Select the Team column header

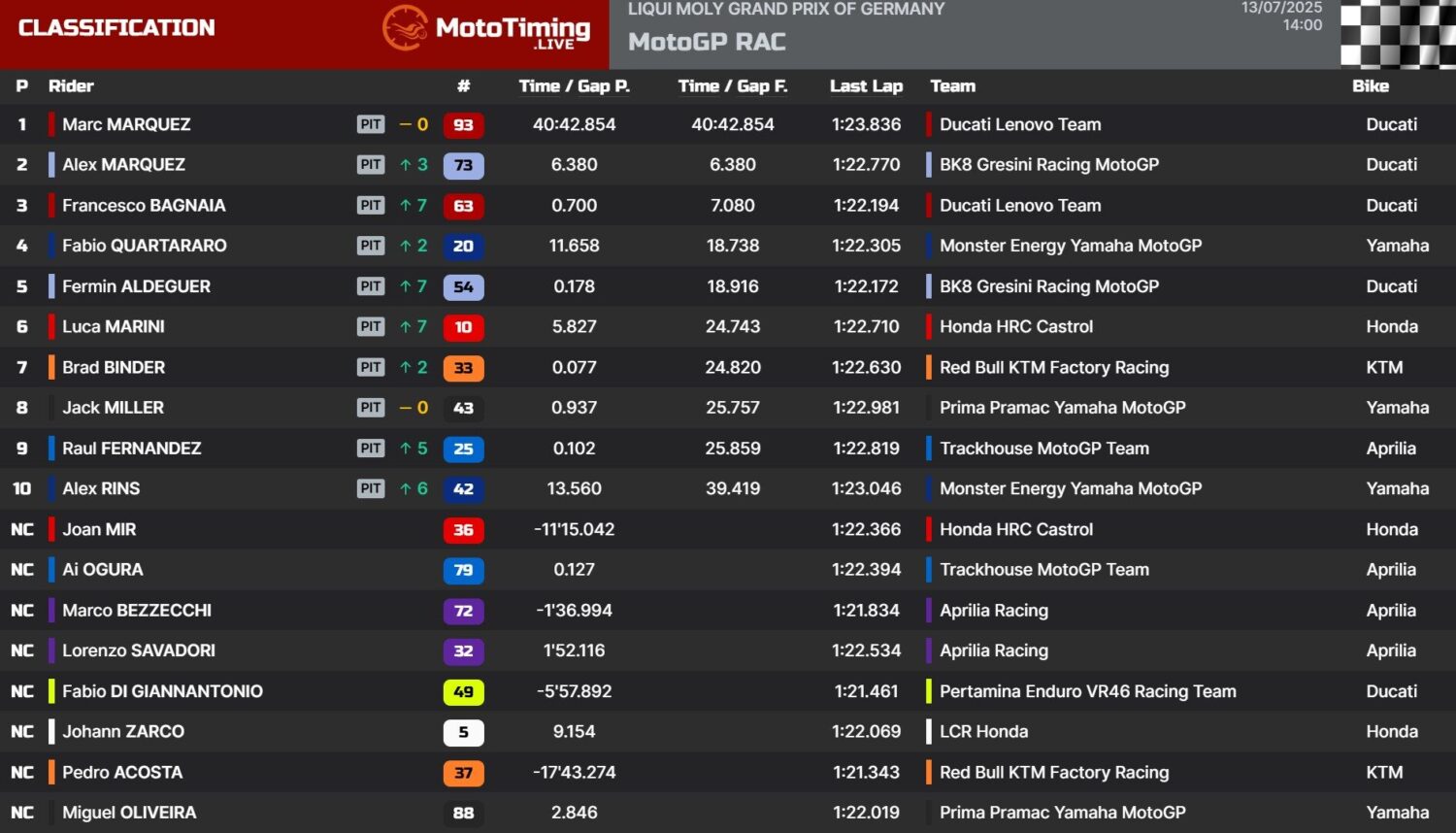(952, 86)
